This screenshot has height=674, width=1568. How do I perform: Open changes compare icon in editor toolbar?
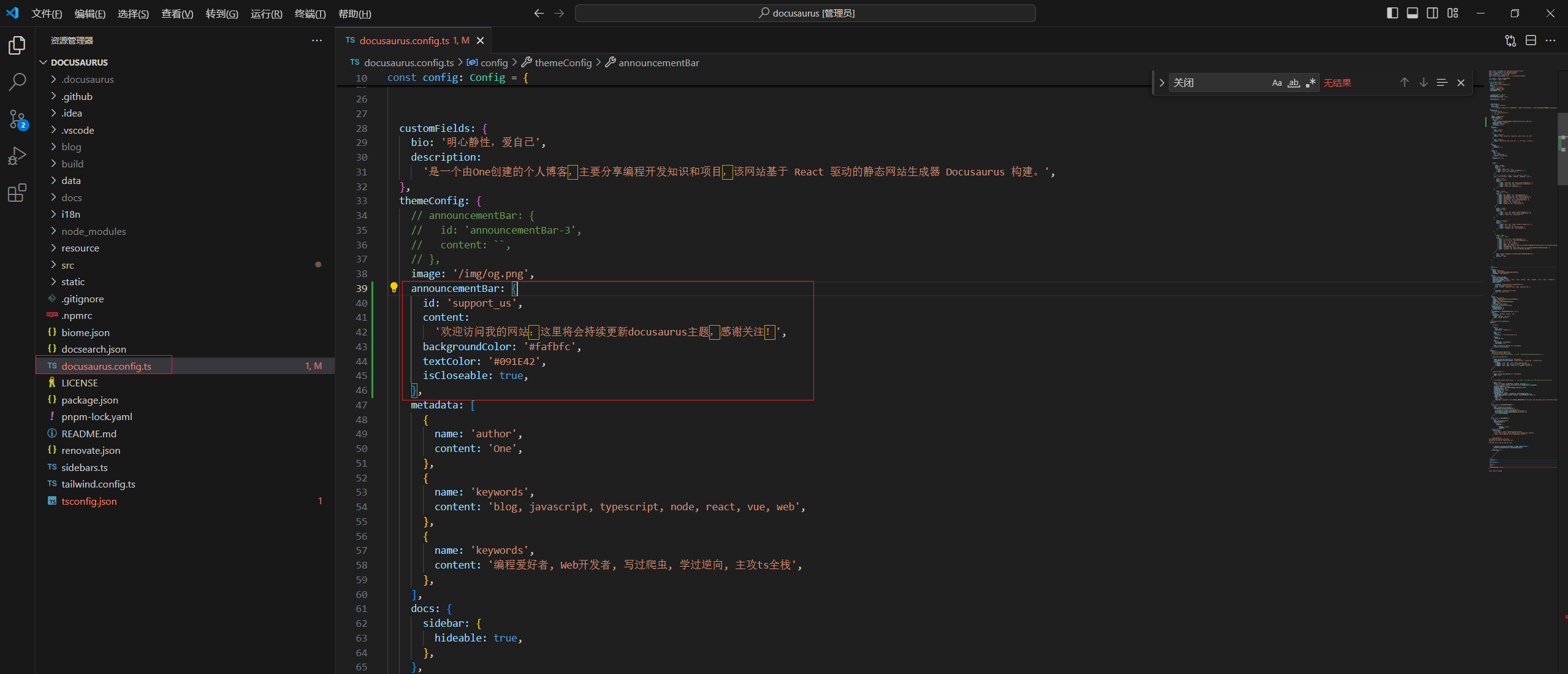click(1510, 40)
